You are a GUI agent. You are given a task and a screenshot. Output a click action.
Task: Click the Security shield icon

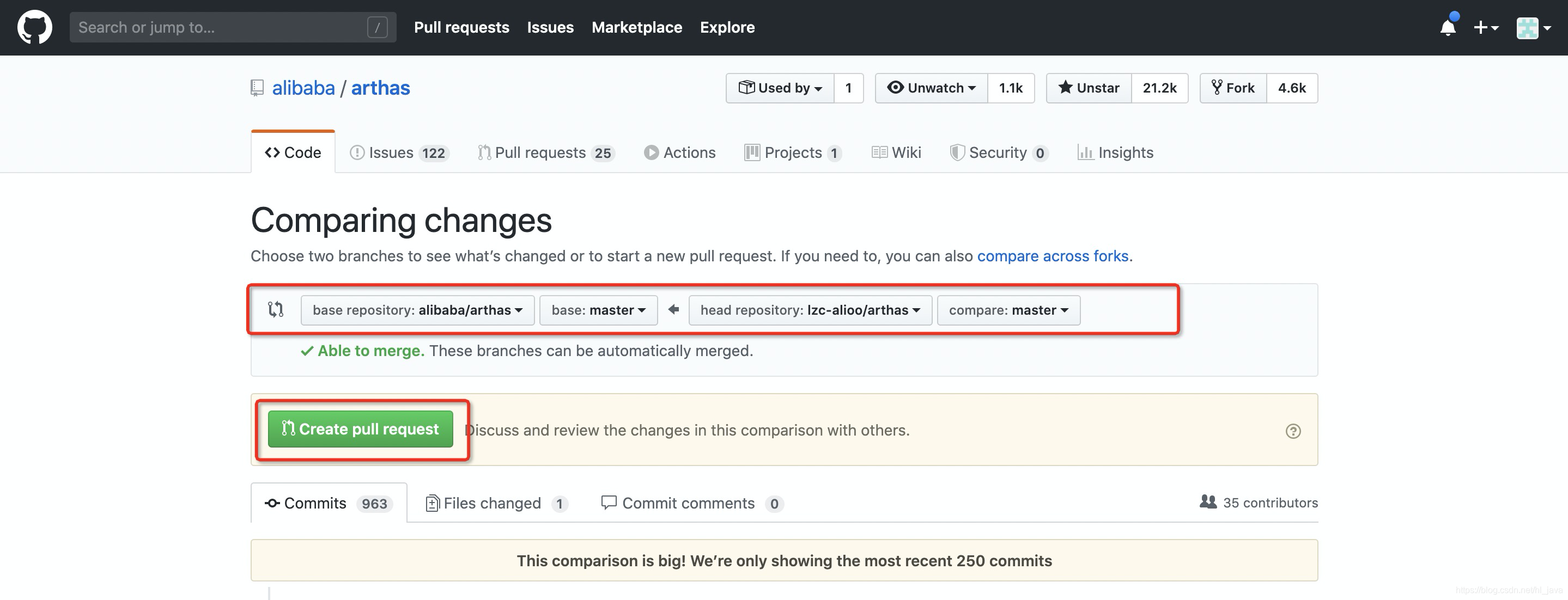tap(957, 152)
